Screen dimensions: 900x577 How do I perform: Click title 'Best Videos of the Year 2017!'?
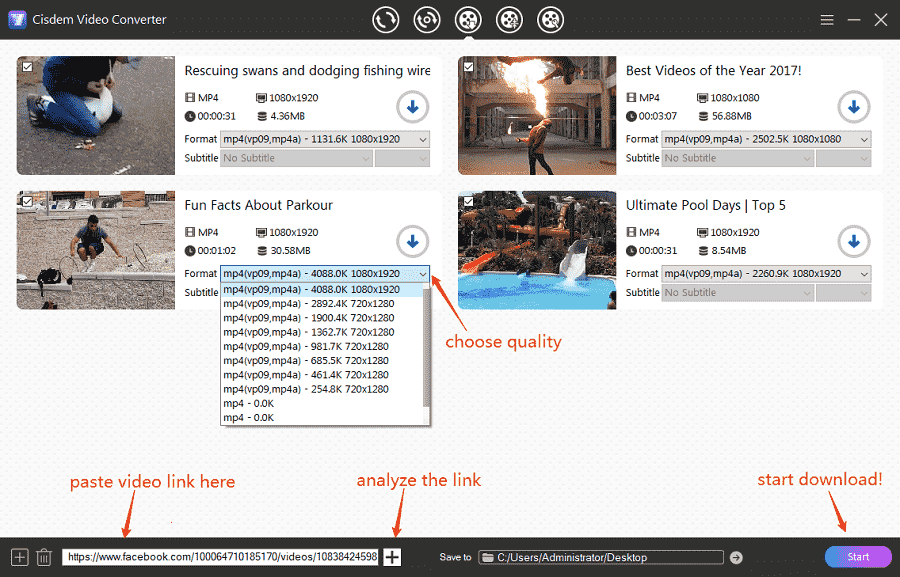pyautogui.click(x=713, y=71)
